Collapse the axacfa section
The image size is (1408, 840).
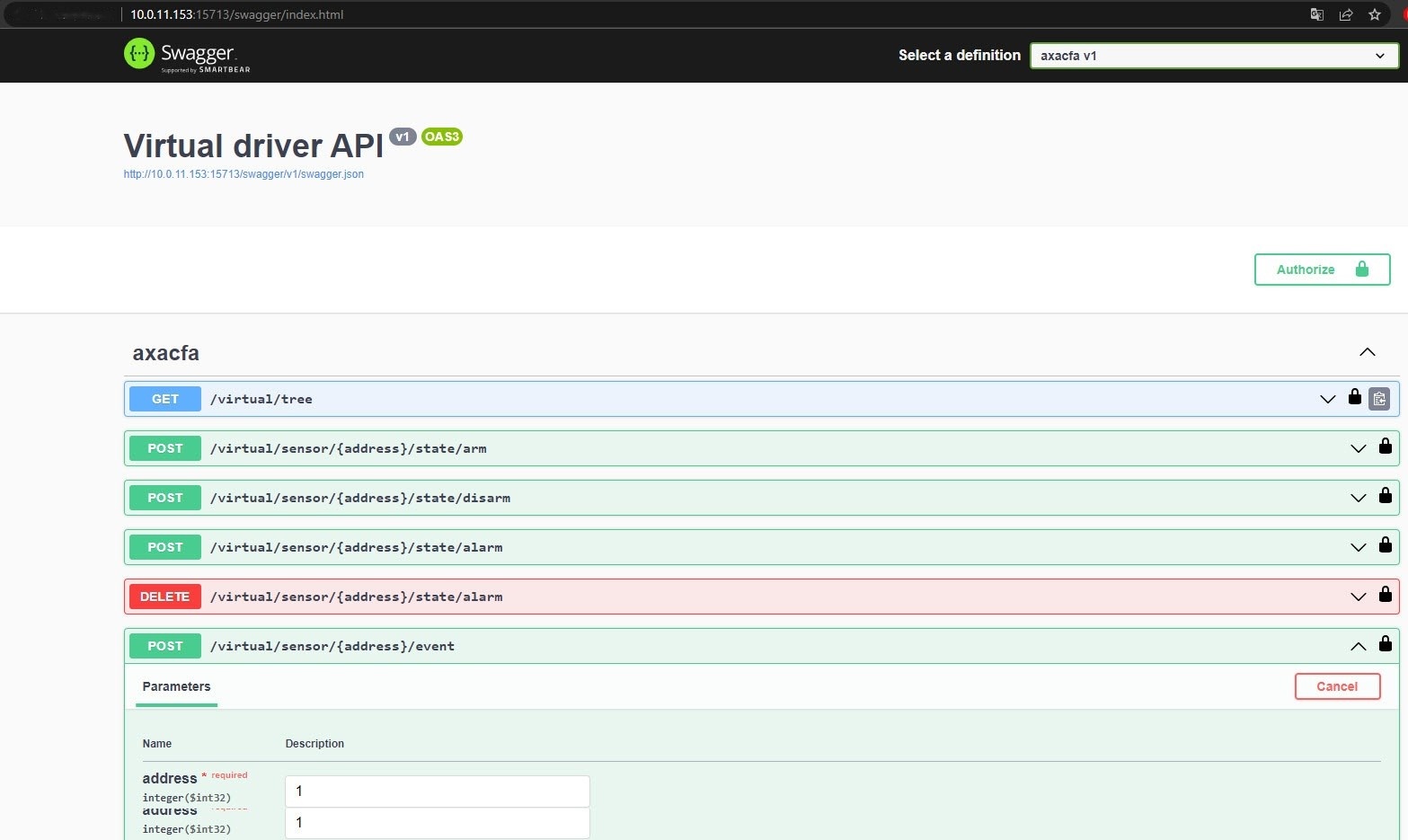coord(1367,352)
